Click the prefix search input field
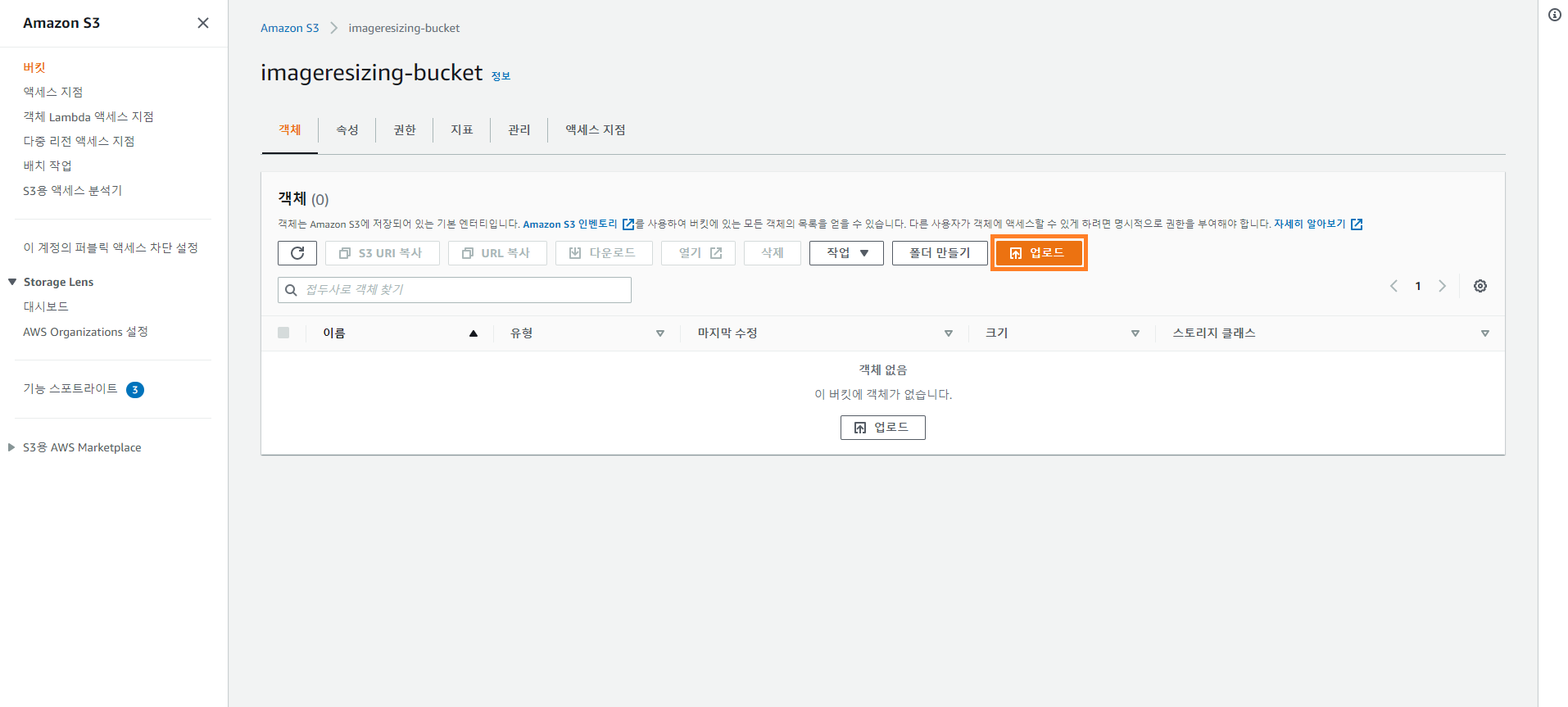 [x=455, y=290]
